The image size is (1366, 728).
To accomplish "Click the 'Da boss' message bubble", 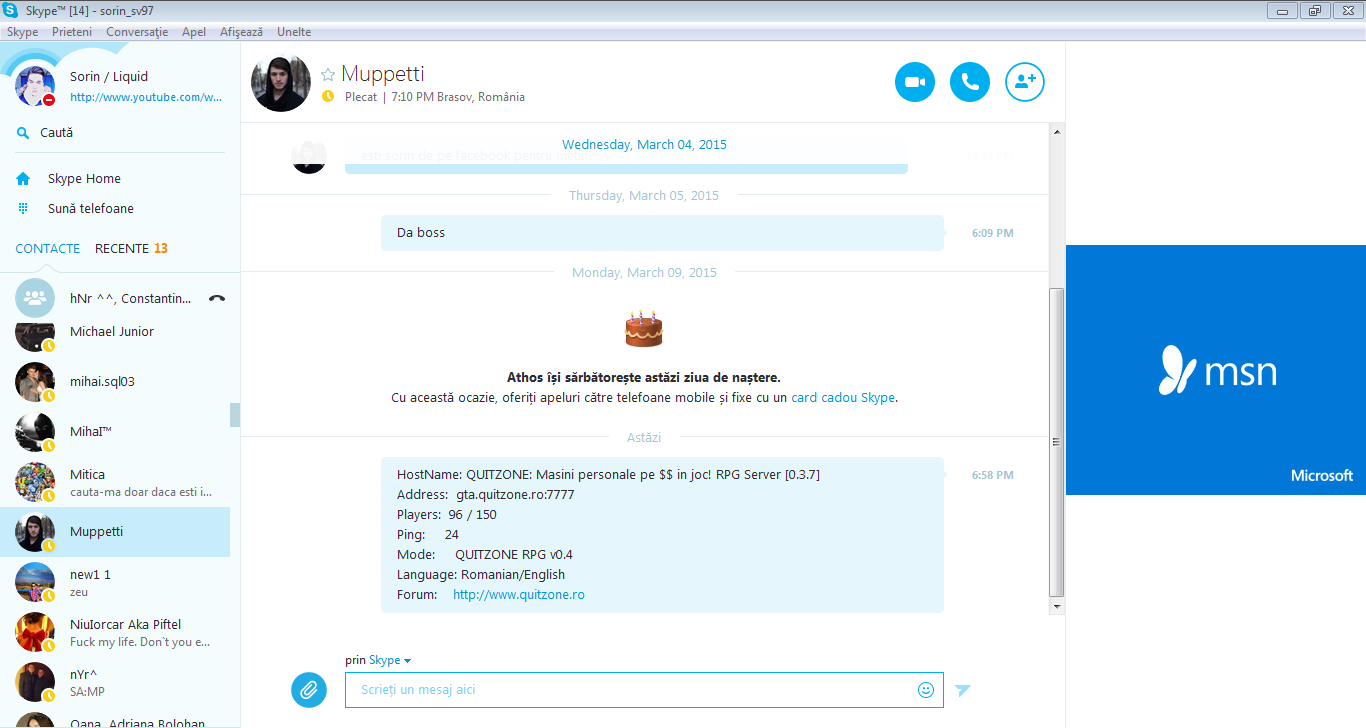I will (662, 233).
